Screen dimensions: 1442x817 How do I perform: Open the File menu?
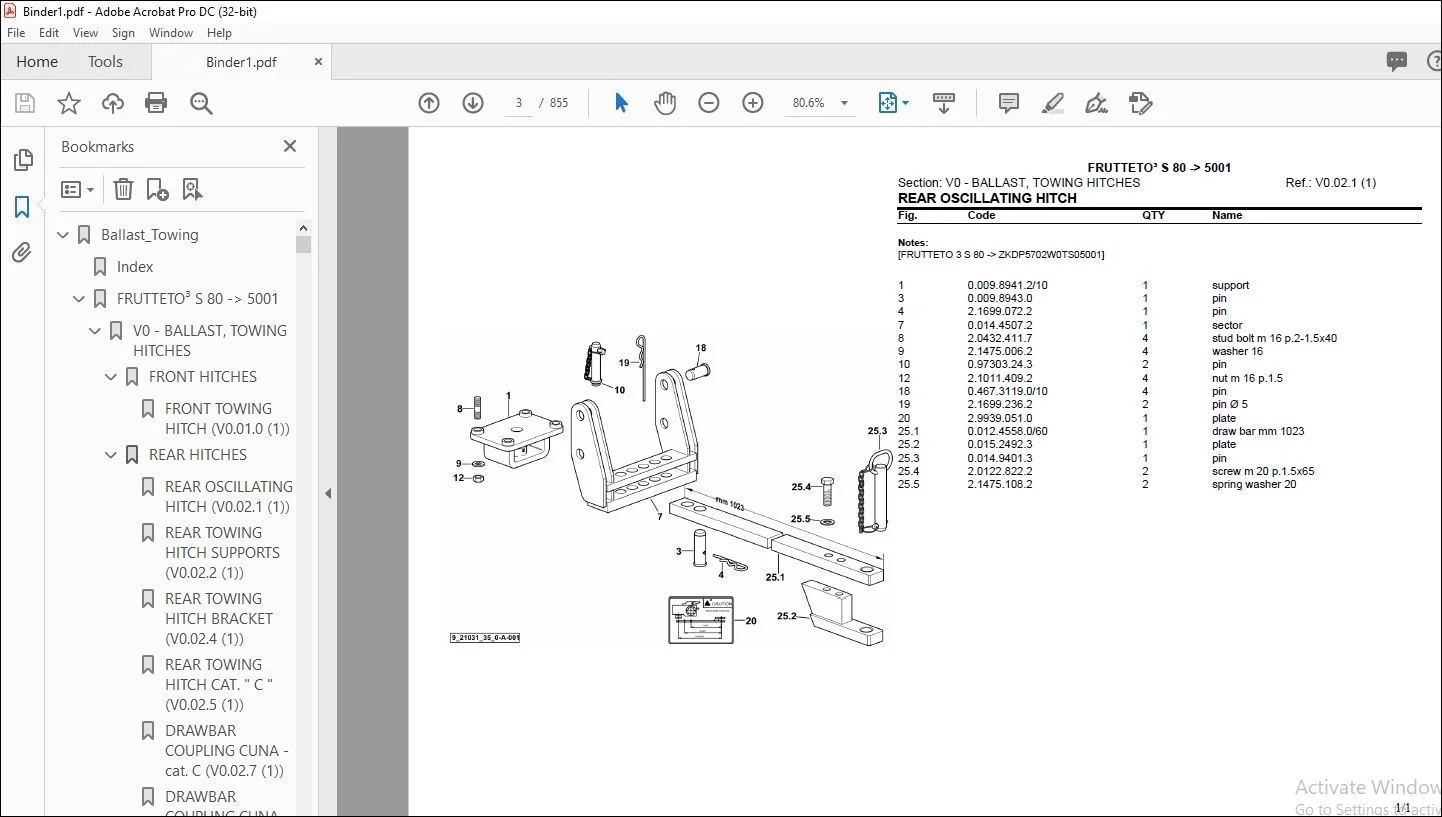click(16, 33)
